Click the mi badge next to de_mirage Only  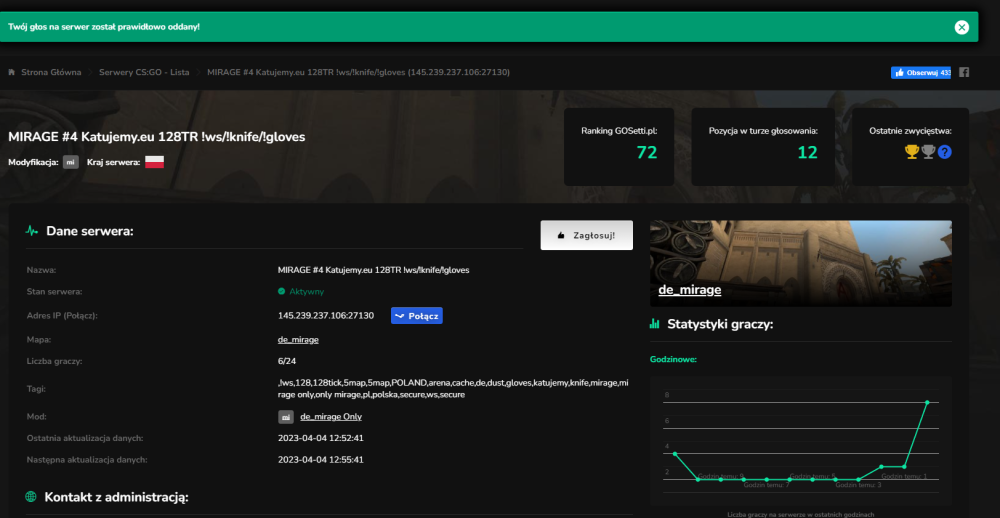[286, 417]
